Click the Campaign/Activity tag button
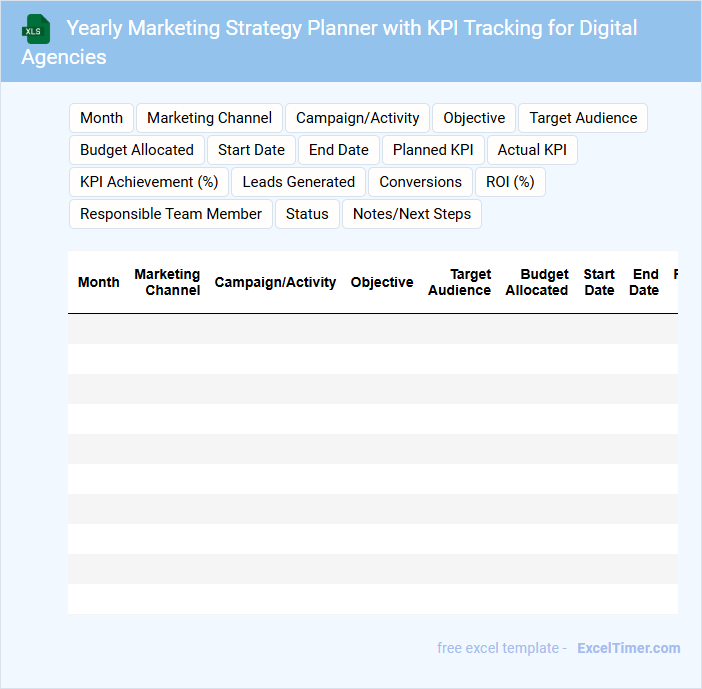Viewport: 702px width, 689px height. click(x=357, y=118)
